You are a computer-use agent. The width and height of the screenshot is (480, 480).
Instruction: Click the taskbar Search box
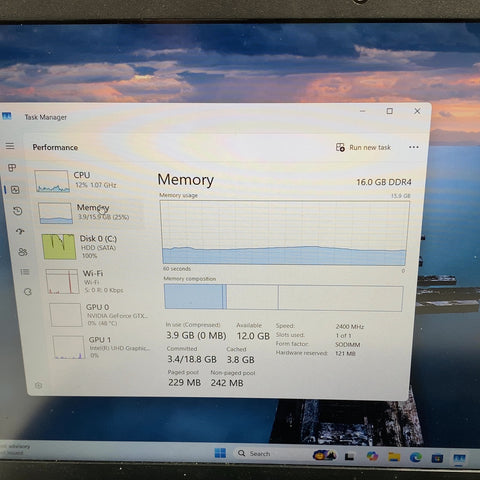(x=272, y=454)
